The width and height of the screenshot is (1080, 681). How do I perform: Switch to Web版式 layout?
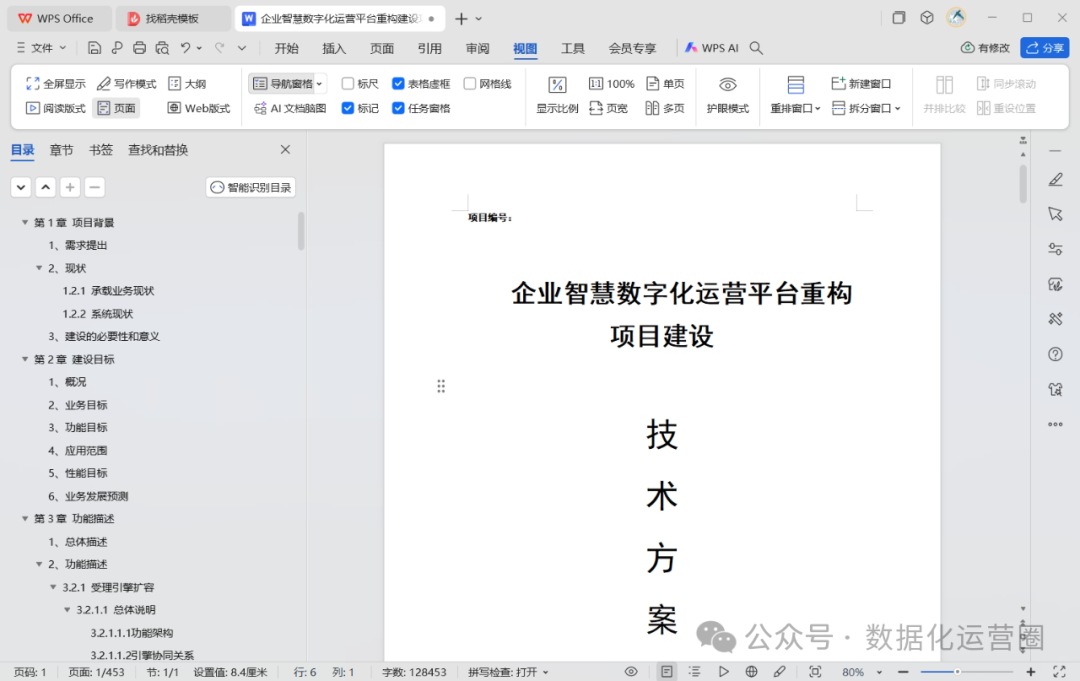198,108
